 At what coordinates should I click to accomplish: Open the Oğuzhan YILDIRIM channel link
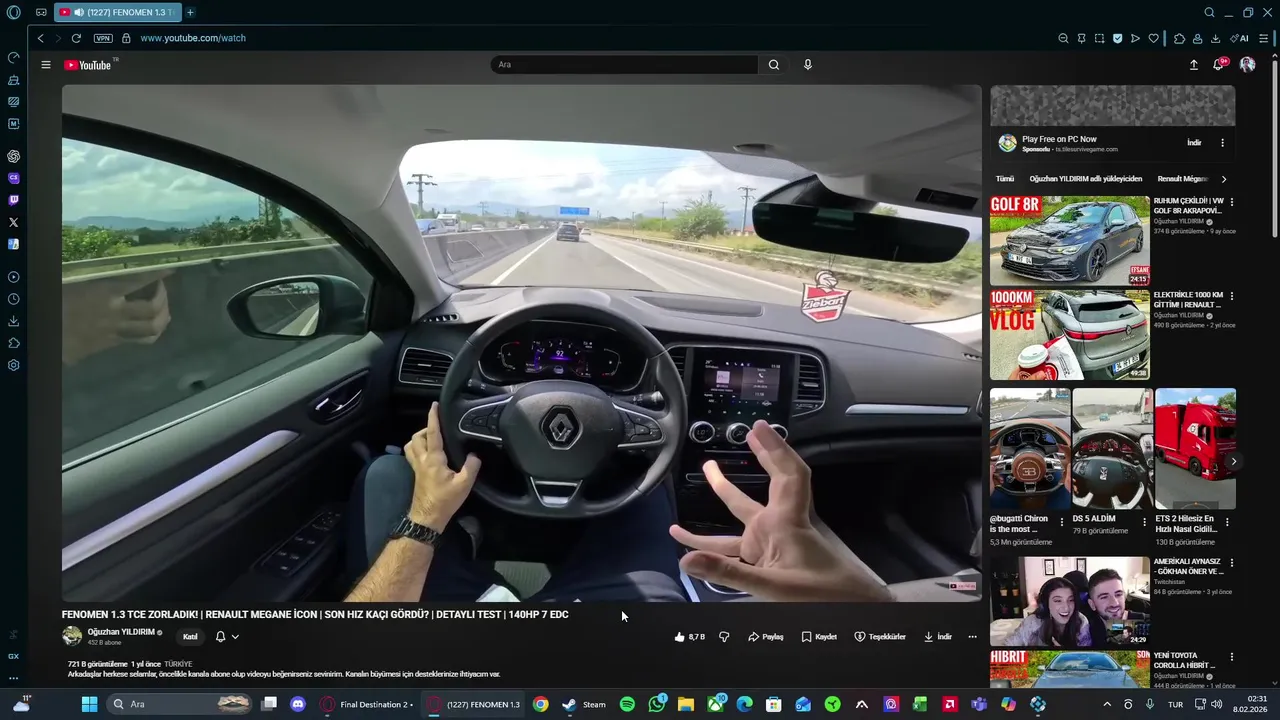coord(121,632)
